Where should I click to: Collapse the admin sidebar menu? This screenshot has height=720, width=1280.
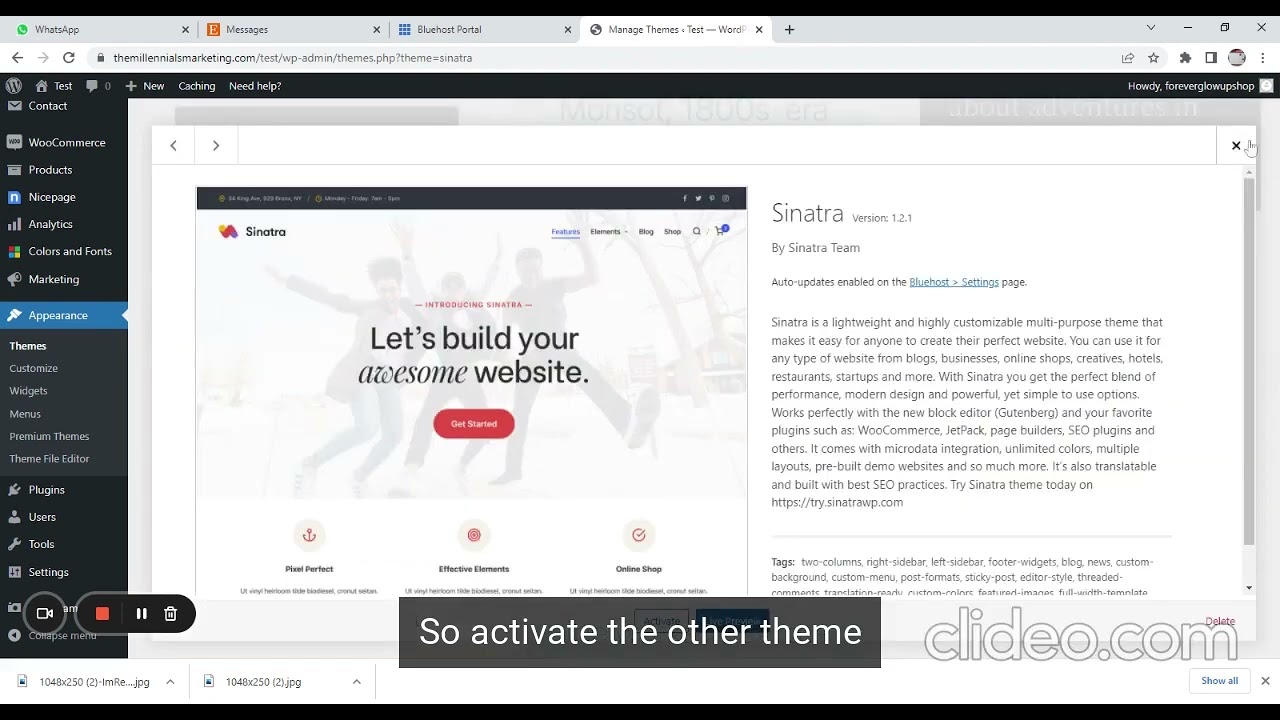pos(54,635)
